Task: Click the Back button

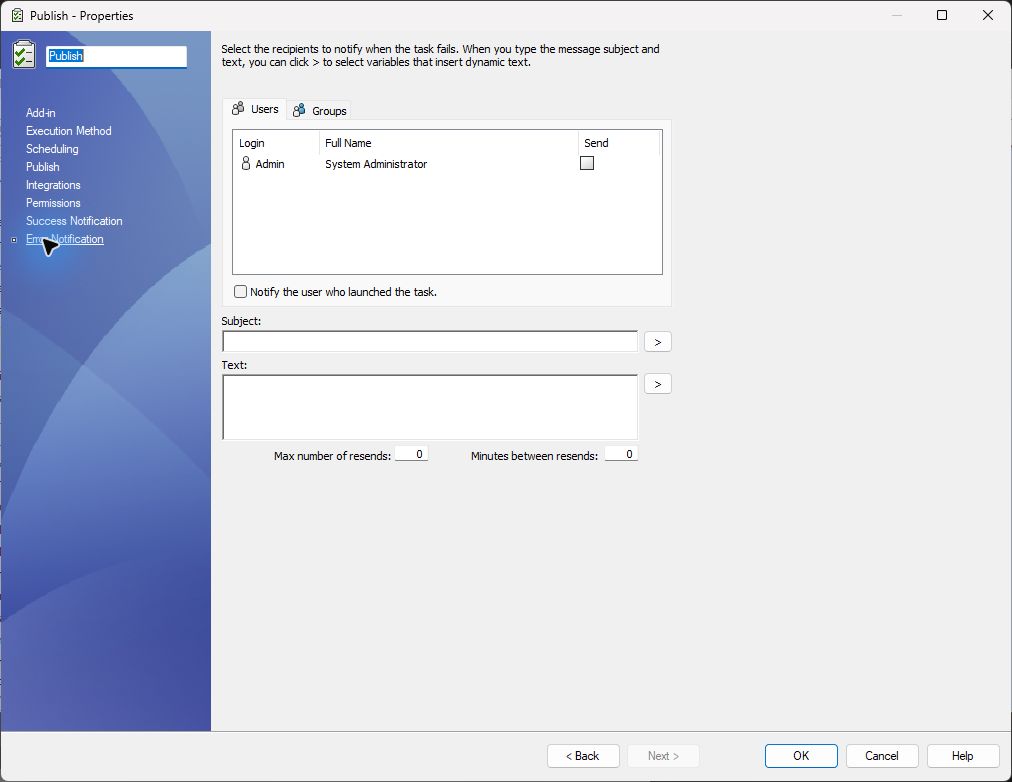Action: click(x=583, y=756)
